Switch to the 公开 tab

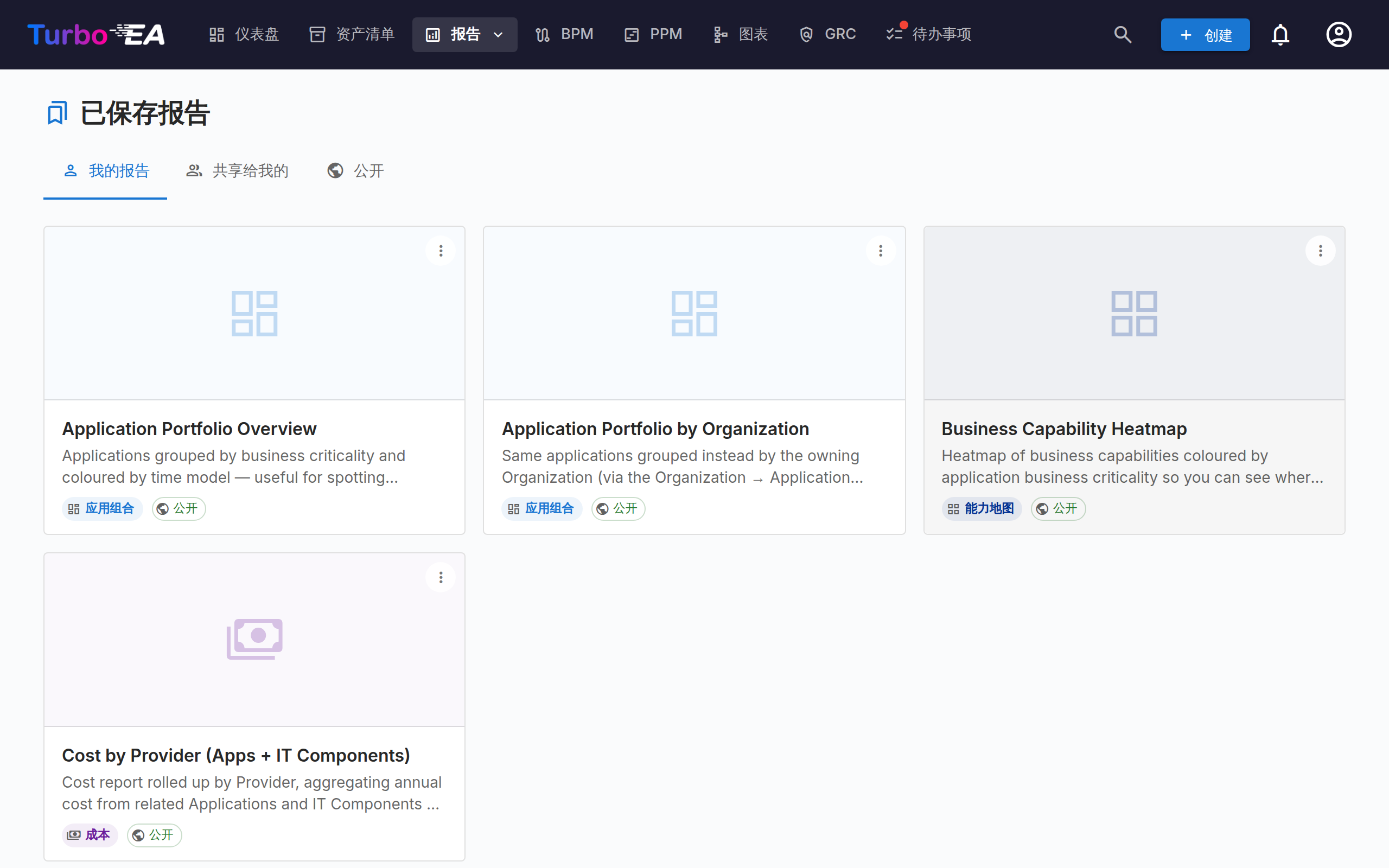click(x=356, y=171)
